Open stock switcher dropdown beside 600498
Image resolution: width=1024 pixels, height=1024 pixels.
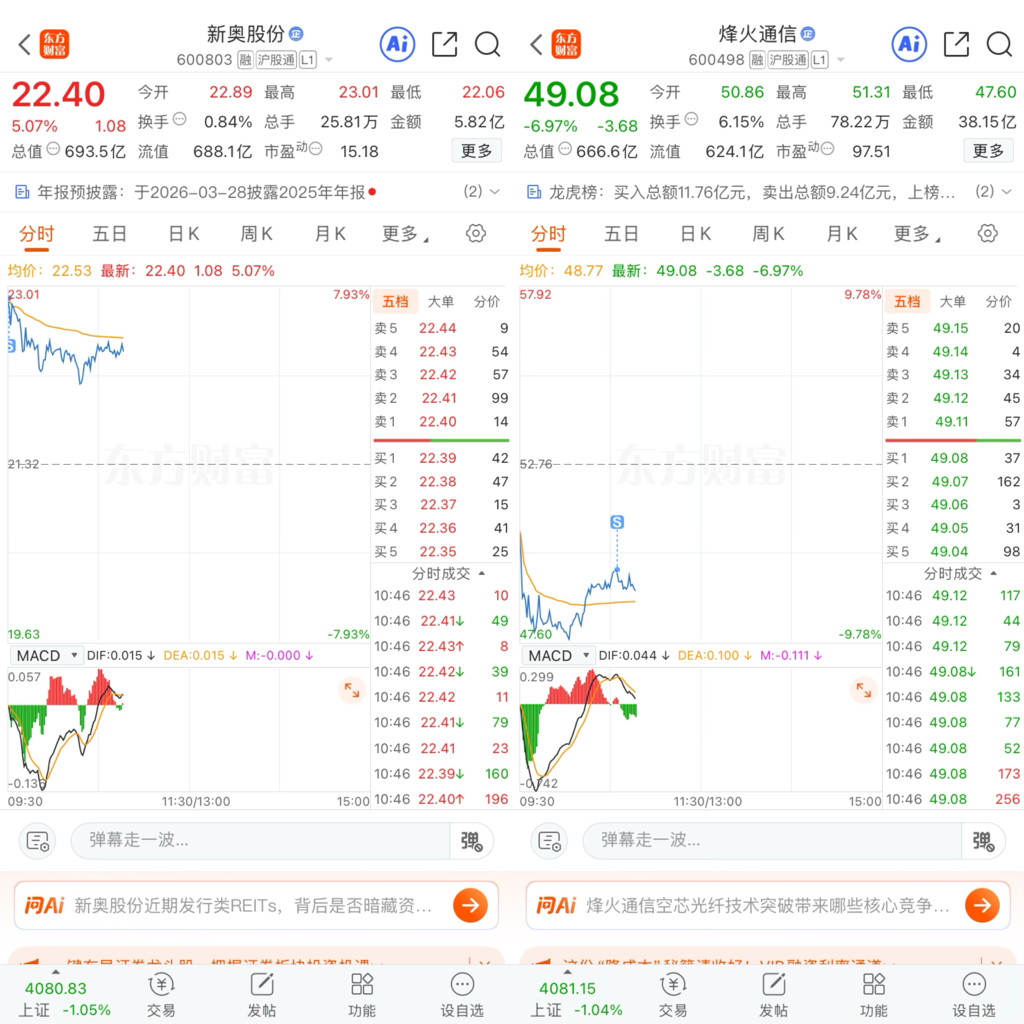(841, 60)
